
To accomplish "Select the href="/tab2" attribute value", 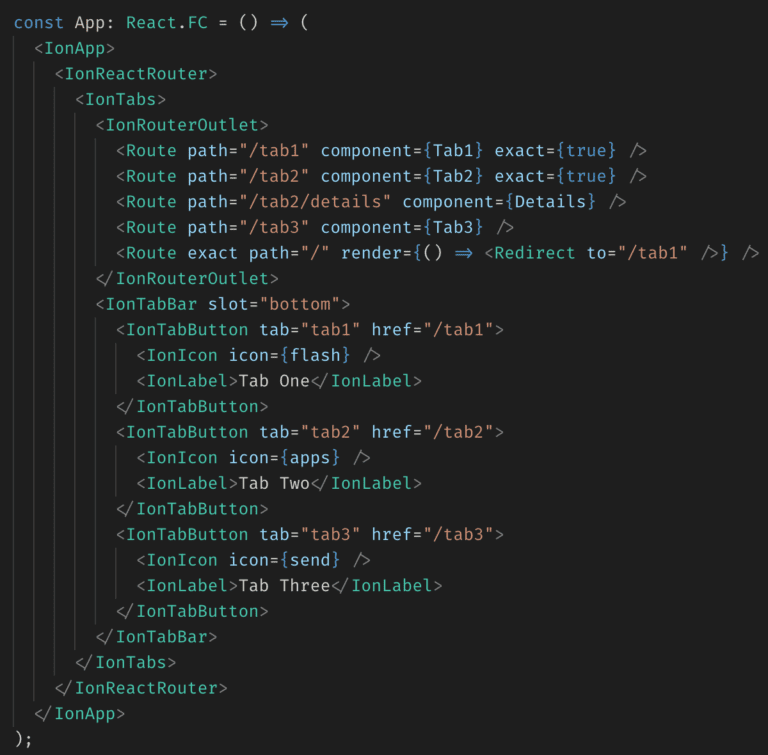I will (x=458, y=432).
